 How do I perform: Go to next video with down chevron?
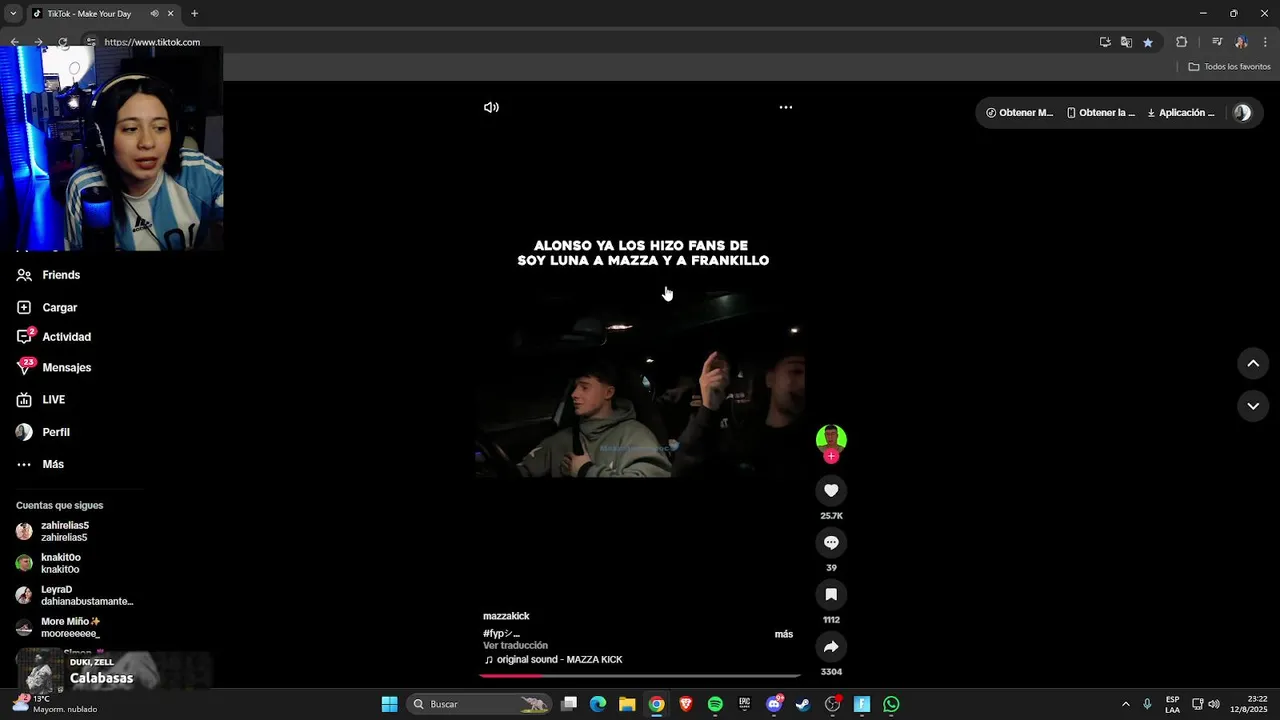[1253, 406]
